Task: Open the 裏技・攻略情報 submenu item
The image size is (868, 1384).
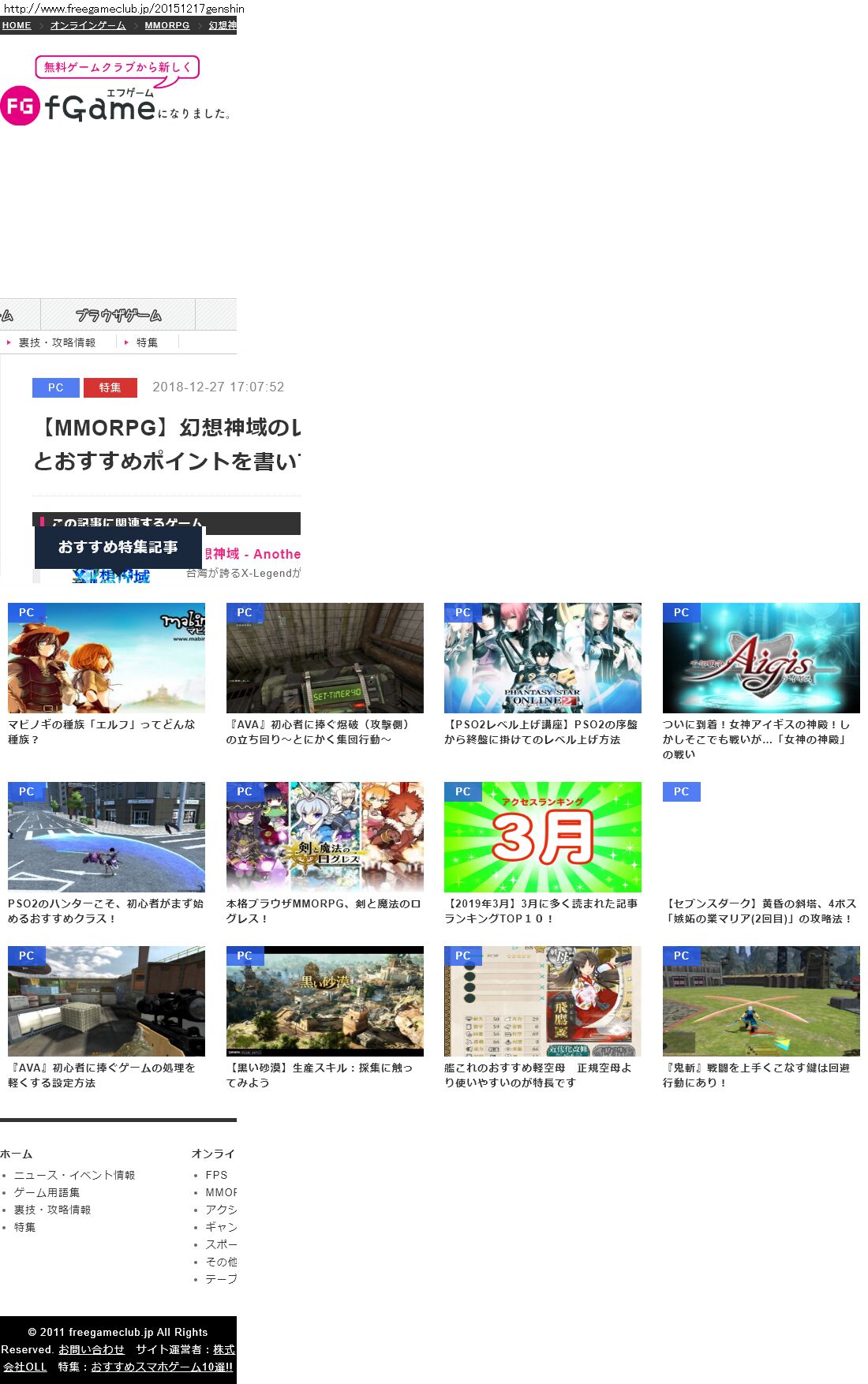Action: 57,342
